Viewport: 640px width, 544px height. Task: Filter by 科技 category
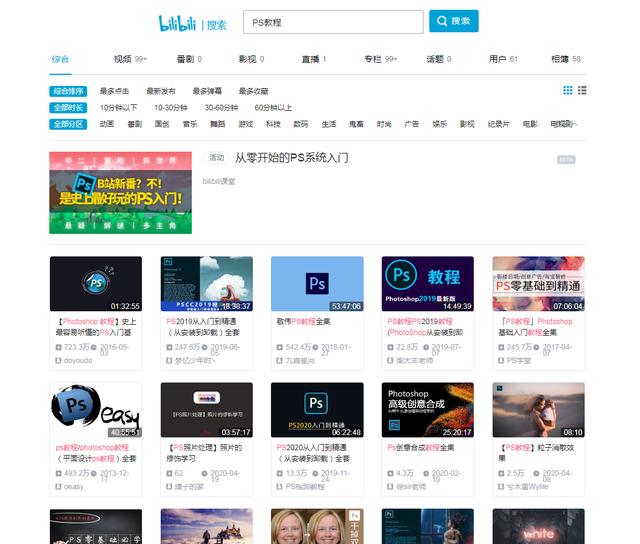273,124
